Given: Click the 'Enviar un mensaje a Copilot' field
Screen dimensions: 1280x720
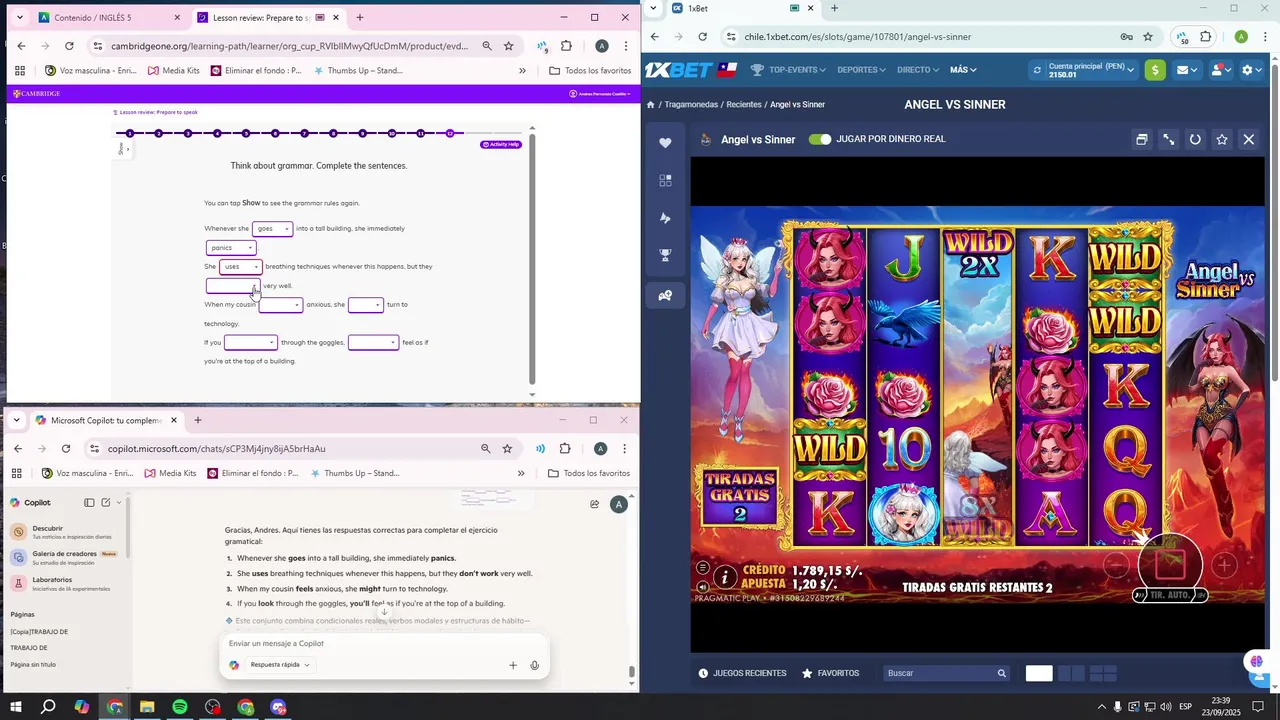Looking at the screenshot, I should pos(384,643).
